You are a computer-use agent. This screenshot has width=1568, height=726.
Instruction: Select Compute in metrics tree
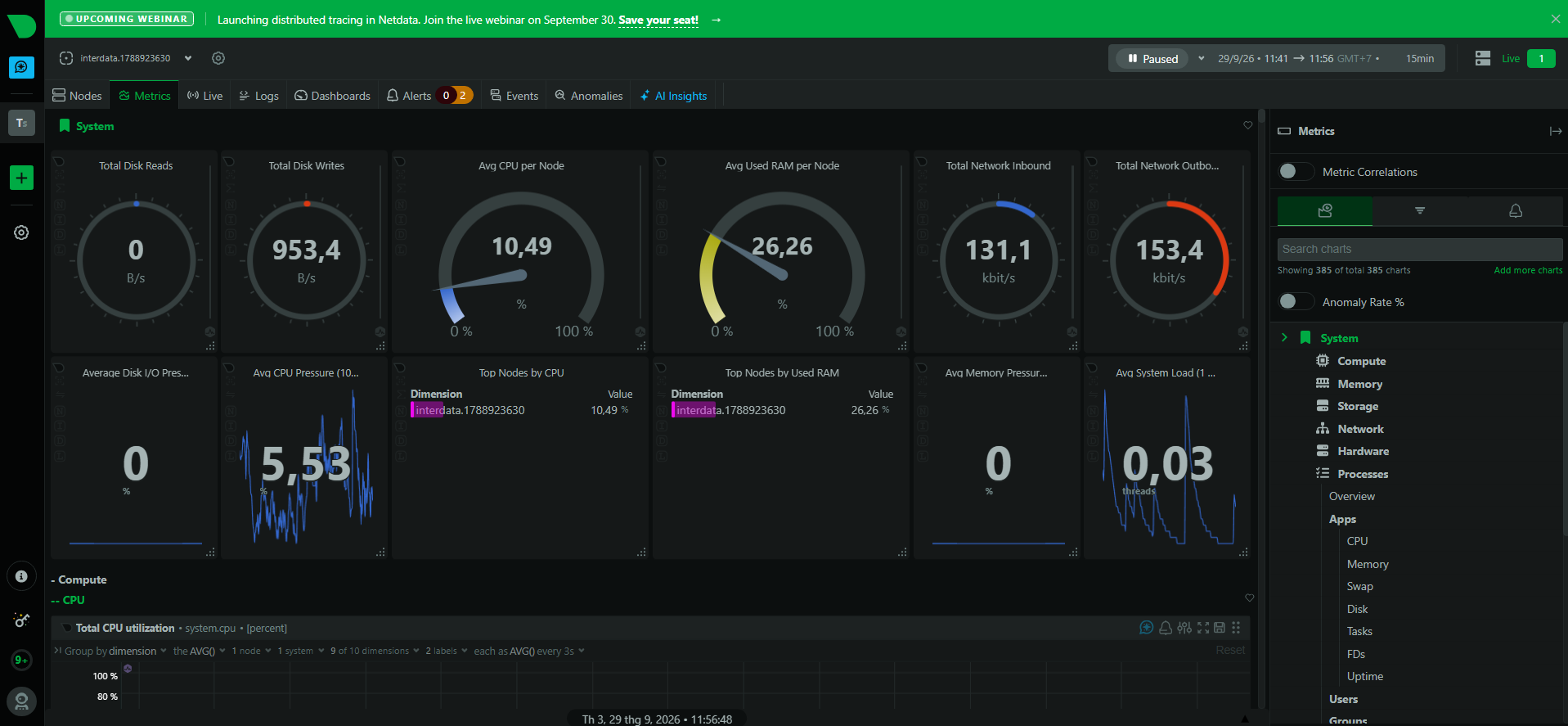tap(1361, 361)
